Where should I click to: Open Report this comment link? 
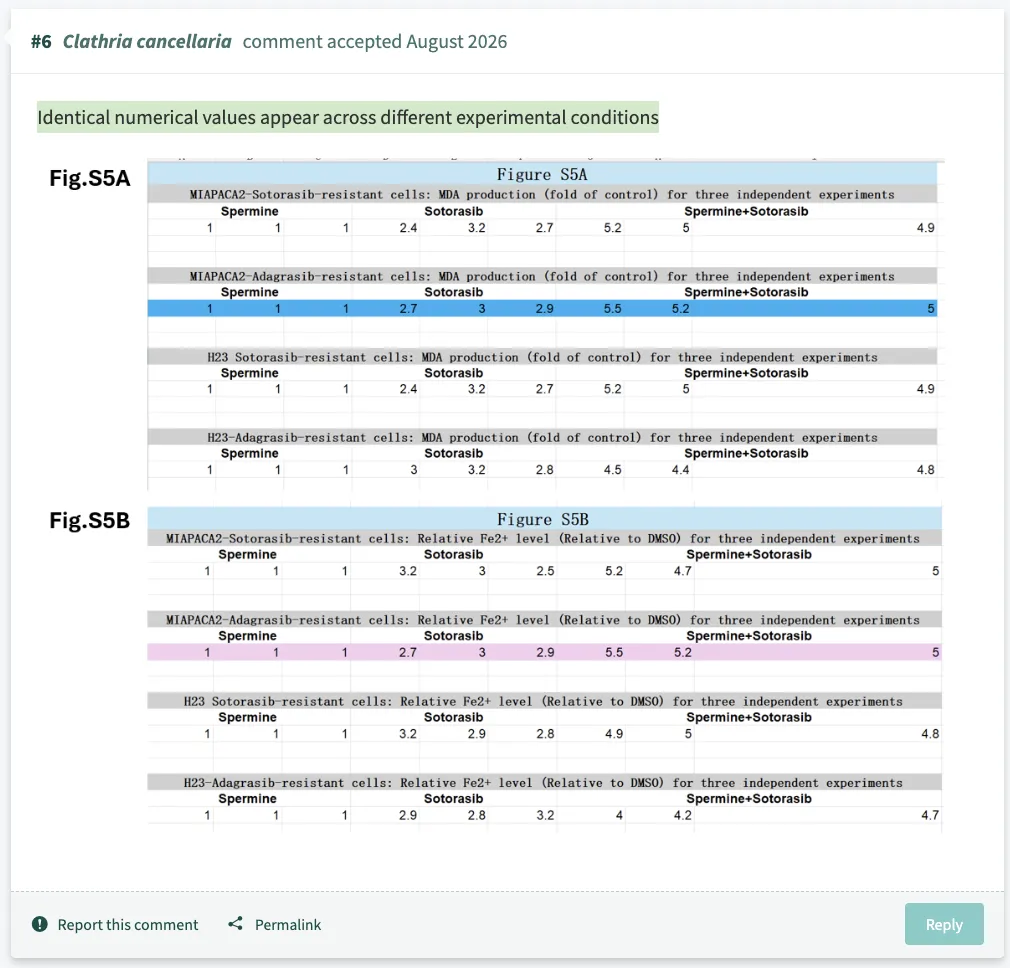[128, 925]
